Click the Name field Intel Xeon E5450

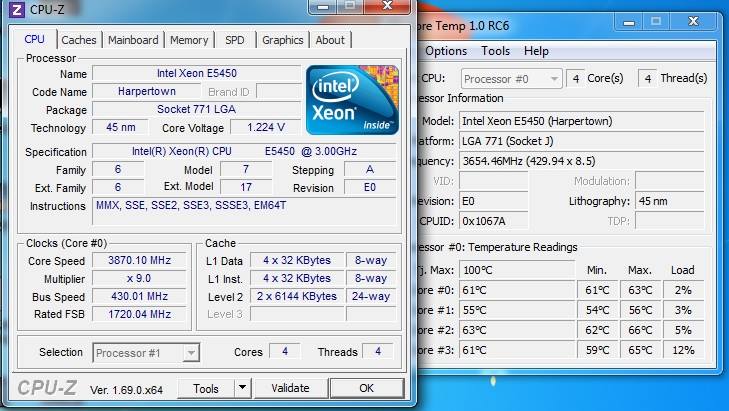click(197, 73)
